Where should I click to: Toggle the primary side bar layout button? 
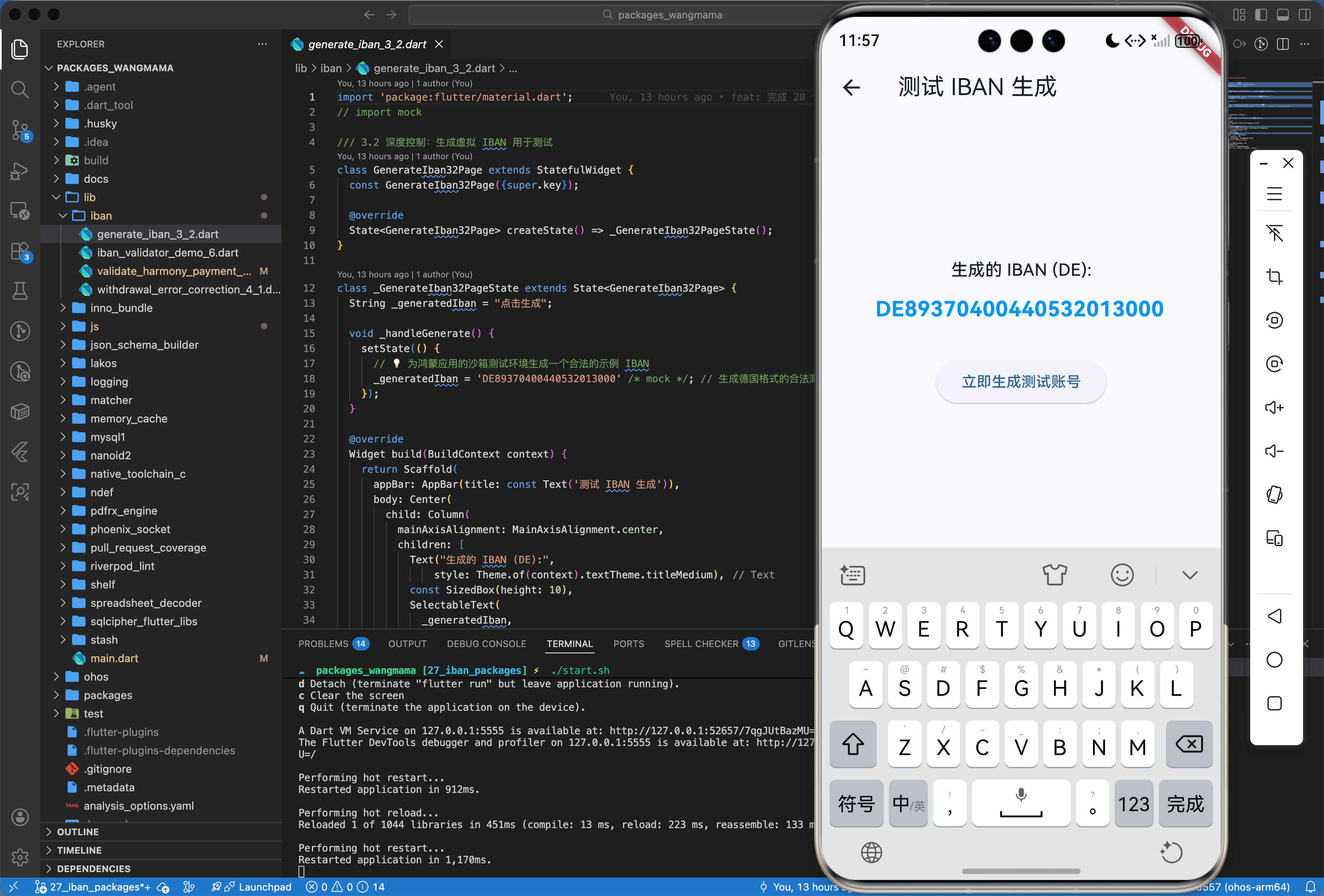pyautogui.click(x=1261, y=15)
